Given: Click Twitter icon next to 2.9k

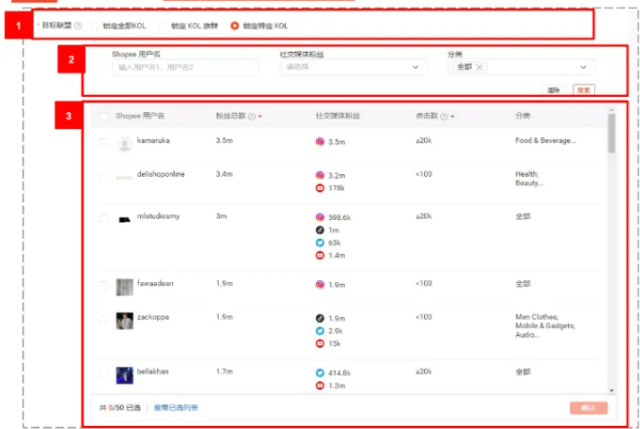Looking at the screenshot, I should tap(320, 331).
